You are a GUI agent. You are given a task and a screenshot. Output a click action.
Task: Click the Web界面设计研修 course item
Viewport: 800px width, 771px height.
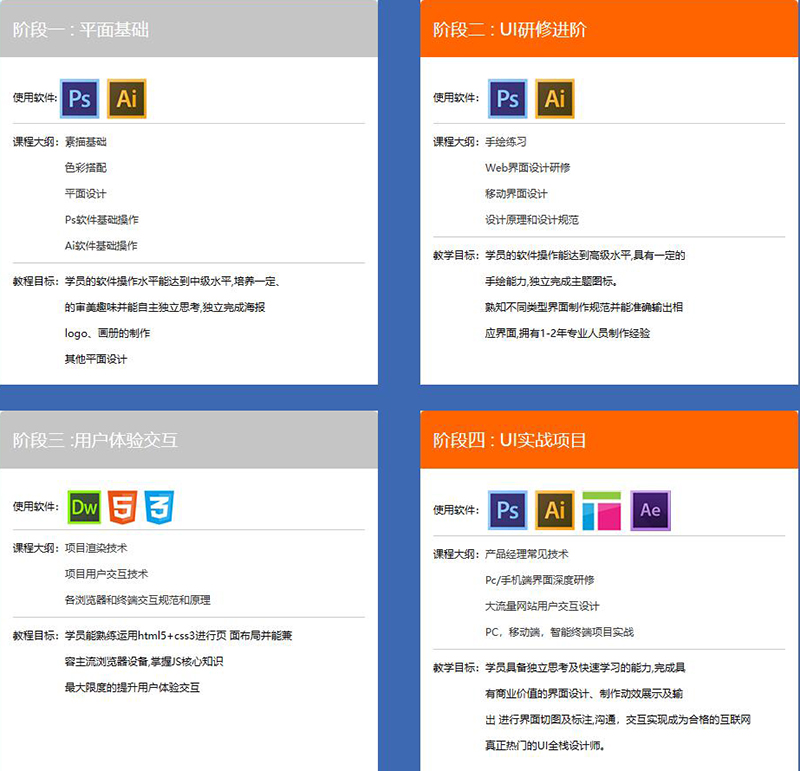click(x=528, y=168)
